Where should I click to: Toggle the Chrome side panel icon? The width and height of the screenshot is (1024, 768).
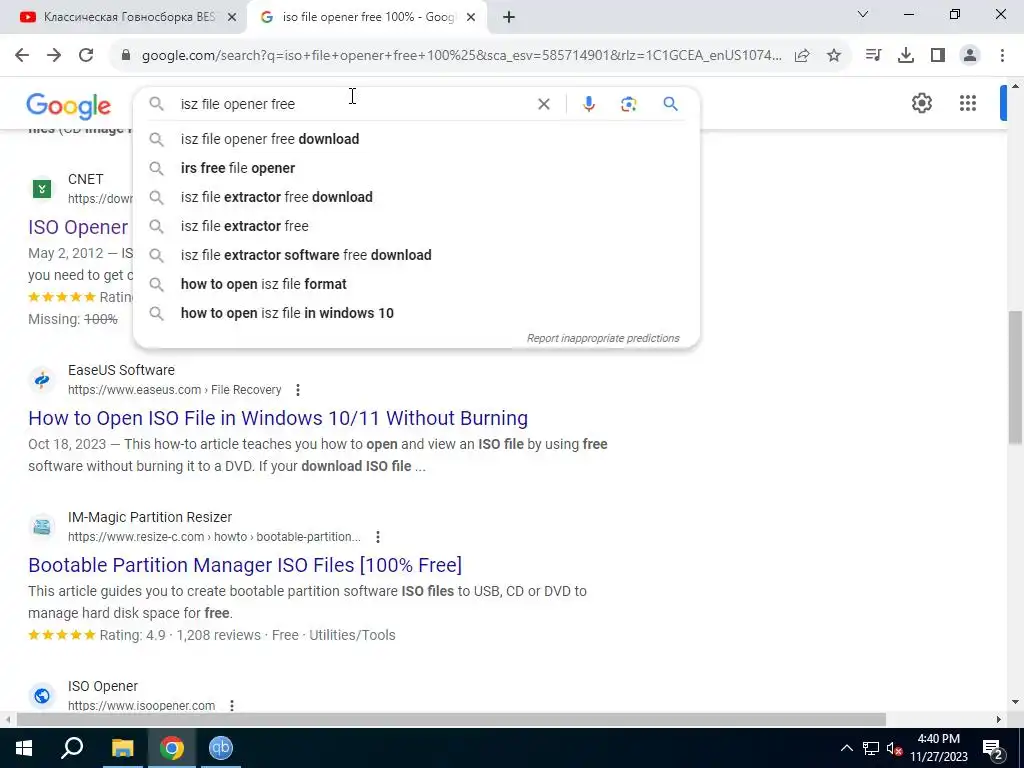coord(938,56)
